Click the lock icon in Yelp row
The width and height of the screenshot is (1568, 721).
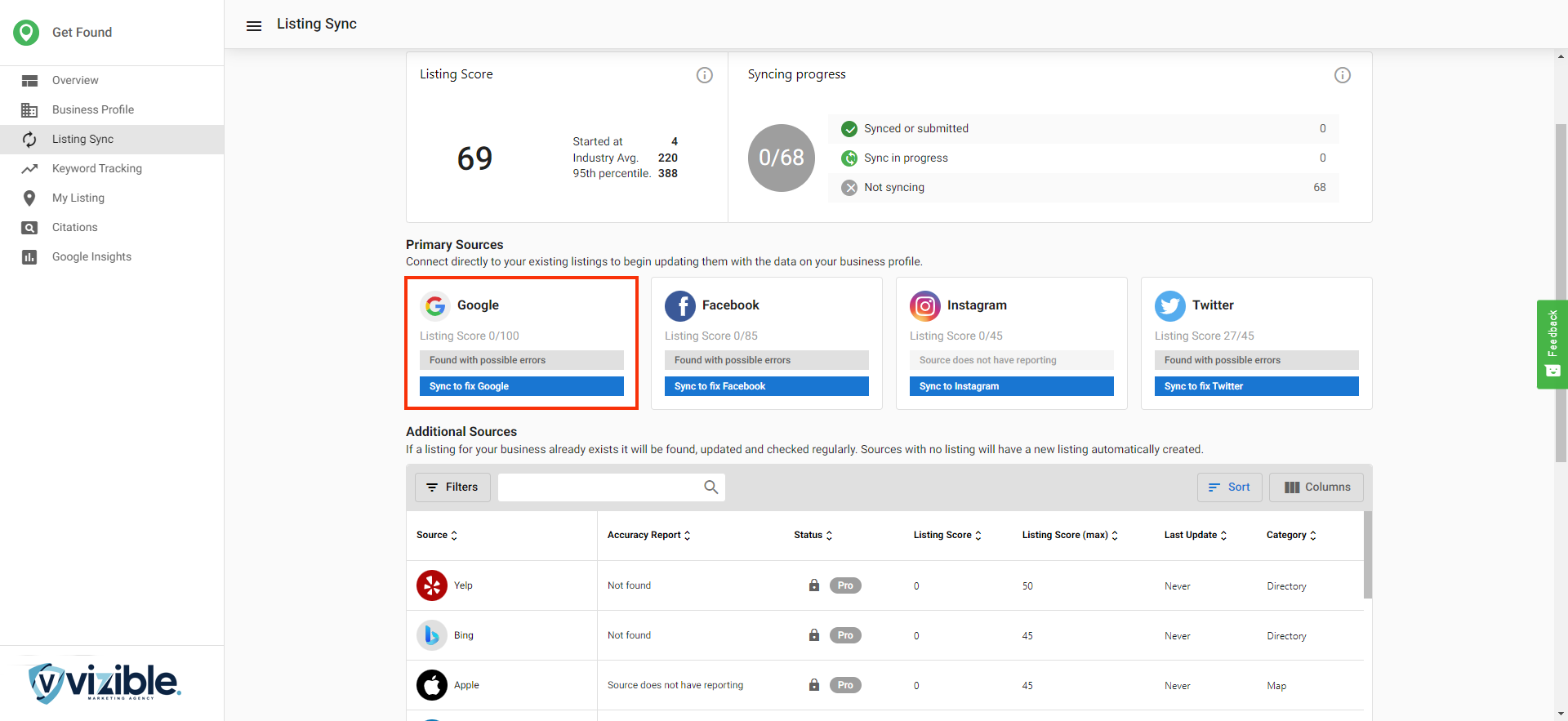click(813, 585)
